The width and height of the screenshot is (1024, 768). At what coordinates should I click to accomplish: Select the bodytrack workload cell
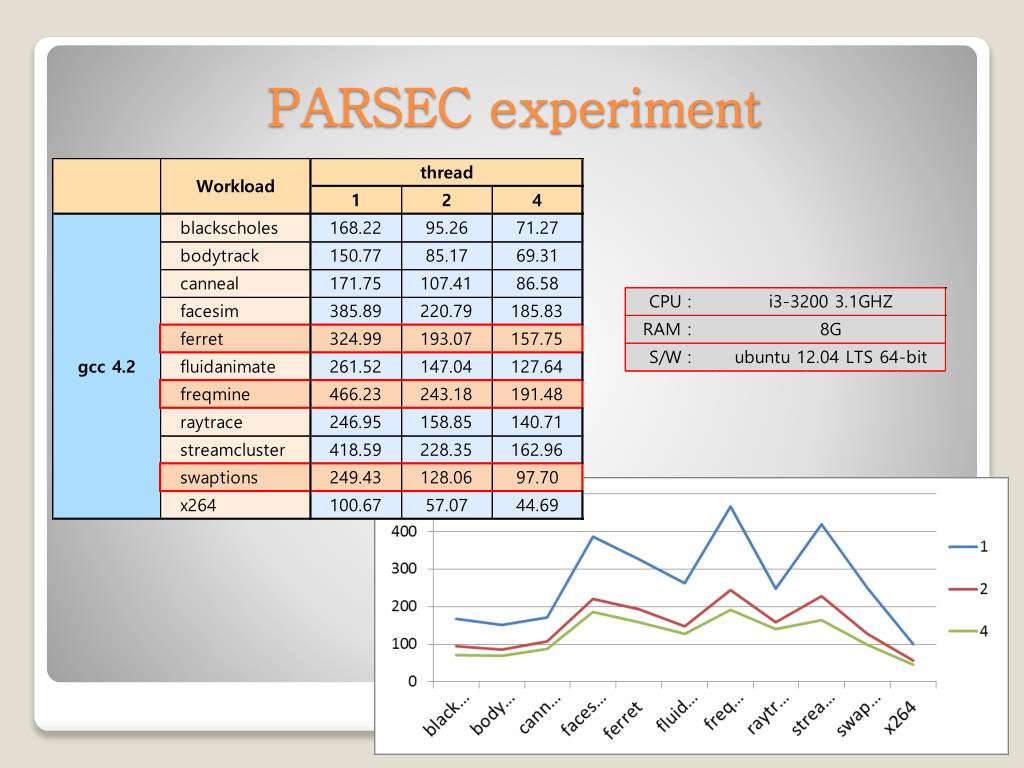(x=235, y=255)
